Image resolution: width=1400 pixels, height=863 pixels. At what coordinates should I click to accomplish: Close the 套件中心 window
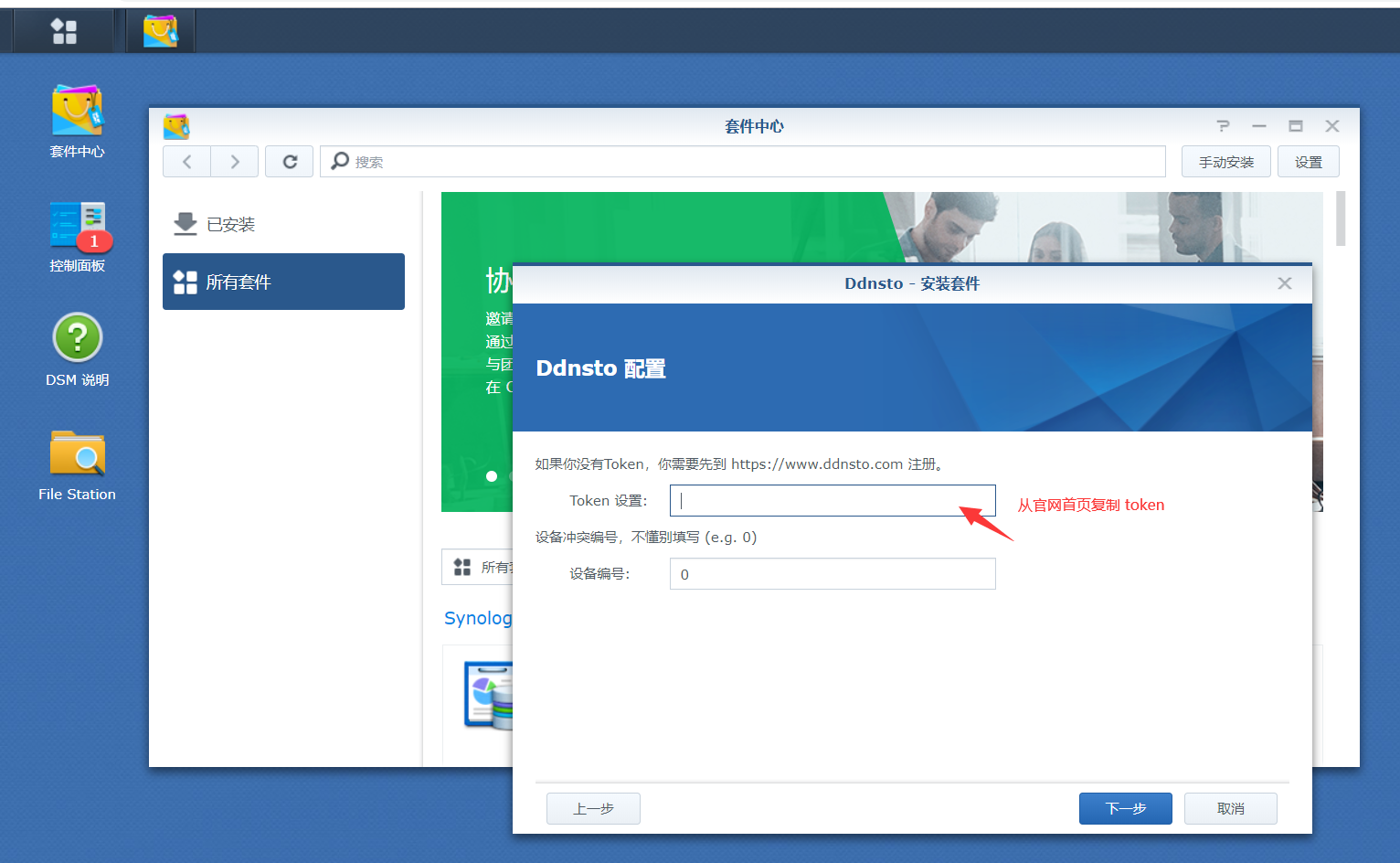click(1332, 126)
